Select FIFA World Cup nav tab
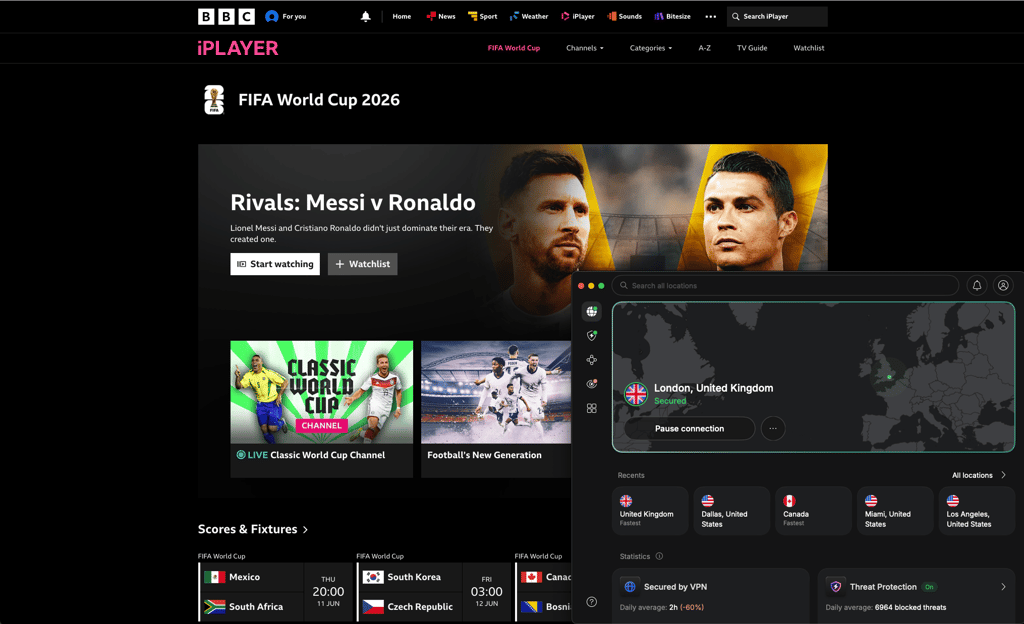Screen dimensions: 1024x624 (514, 48)
